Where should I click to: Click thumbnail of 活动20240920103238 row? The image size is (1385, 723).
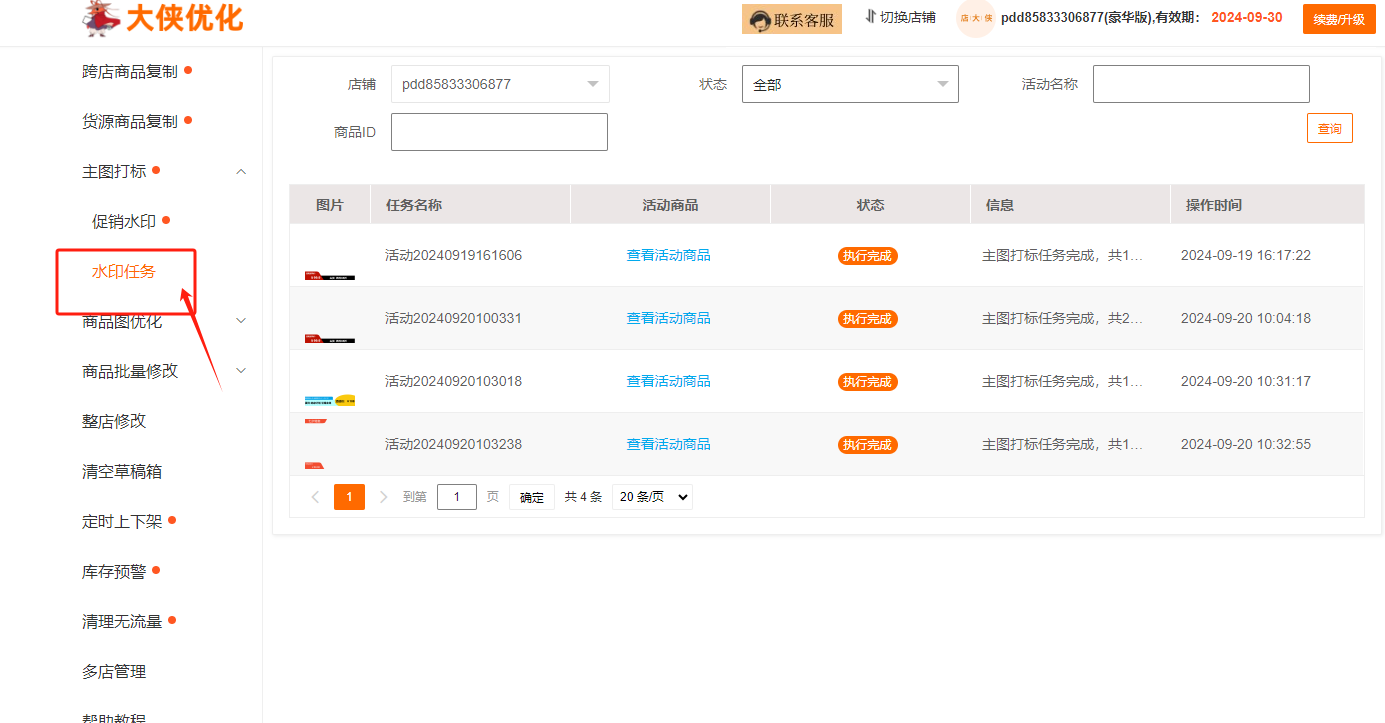click(x=330, y=445)
